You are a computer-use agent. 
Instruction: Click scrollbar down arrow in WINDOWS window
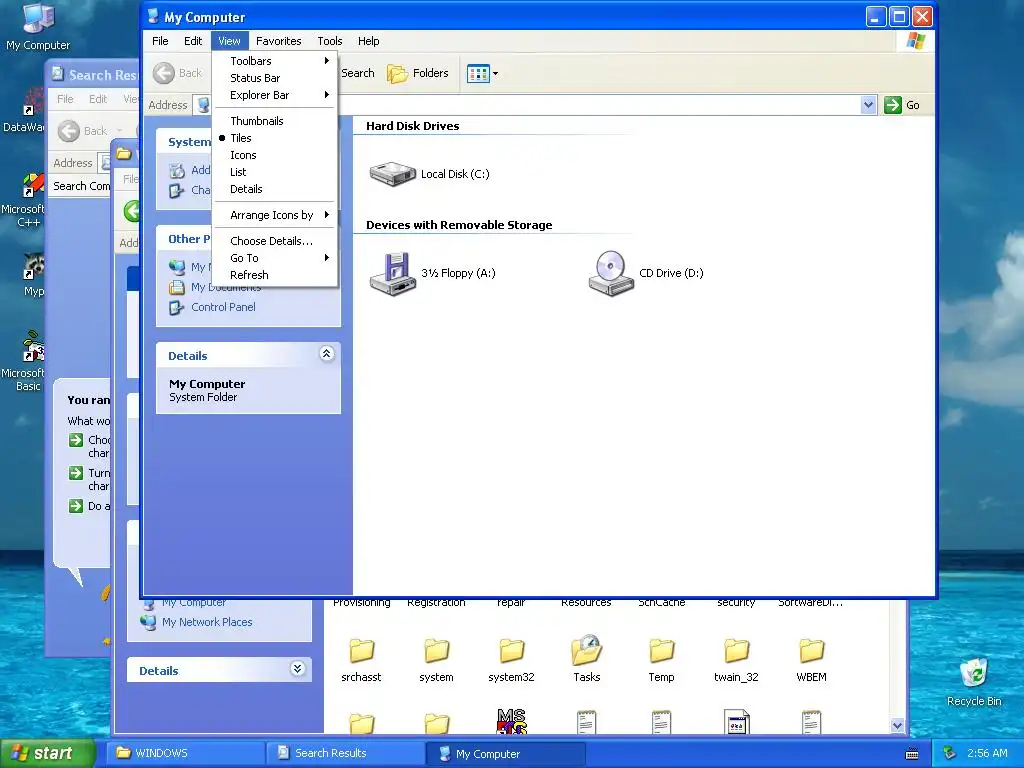tap(897, 726)
